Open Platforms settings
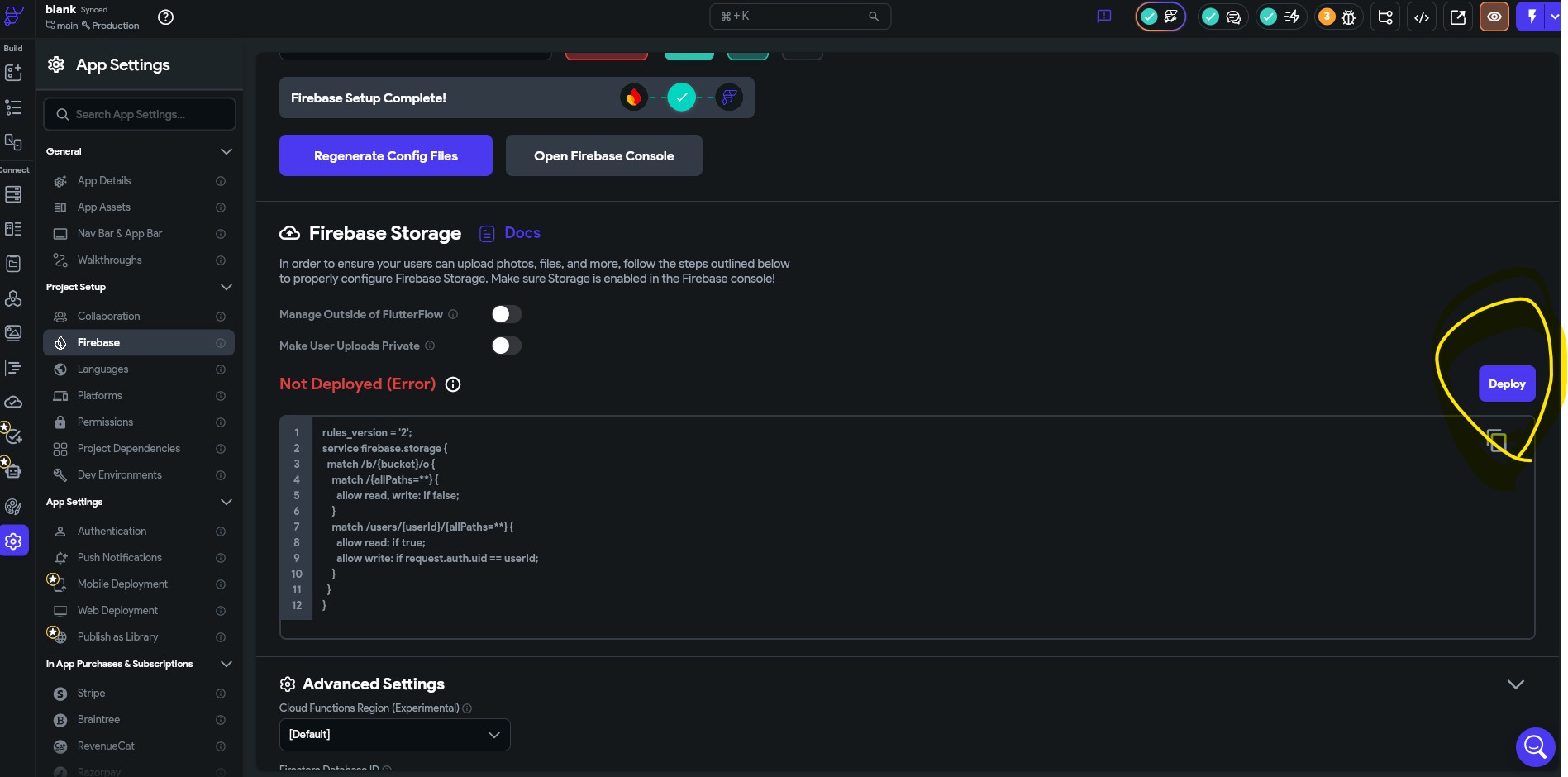The height and width of the screenshot is (777, 1568). click(139, 396)
